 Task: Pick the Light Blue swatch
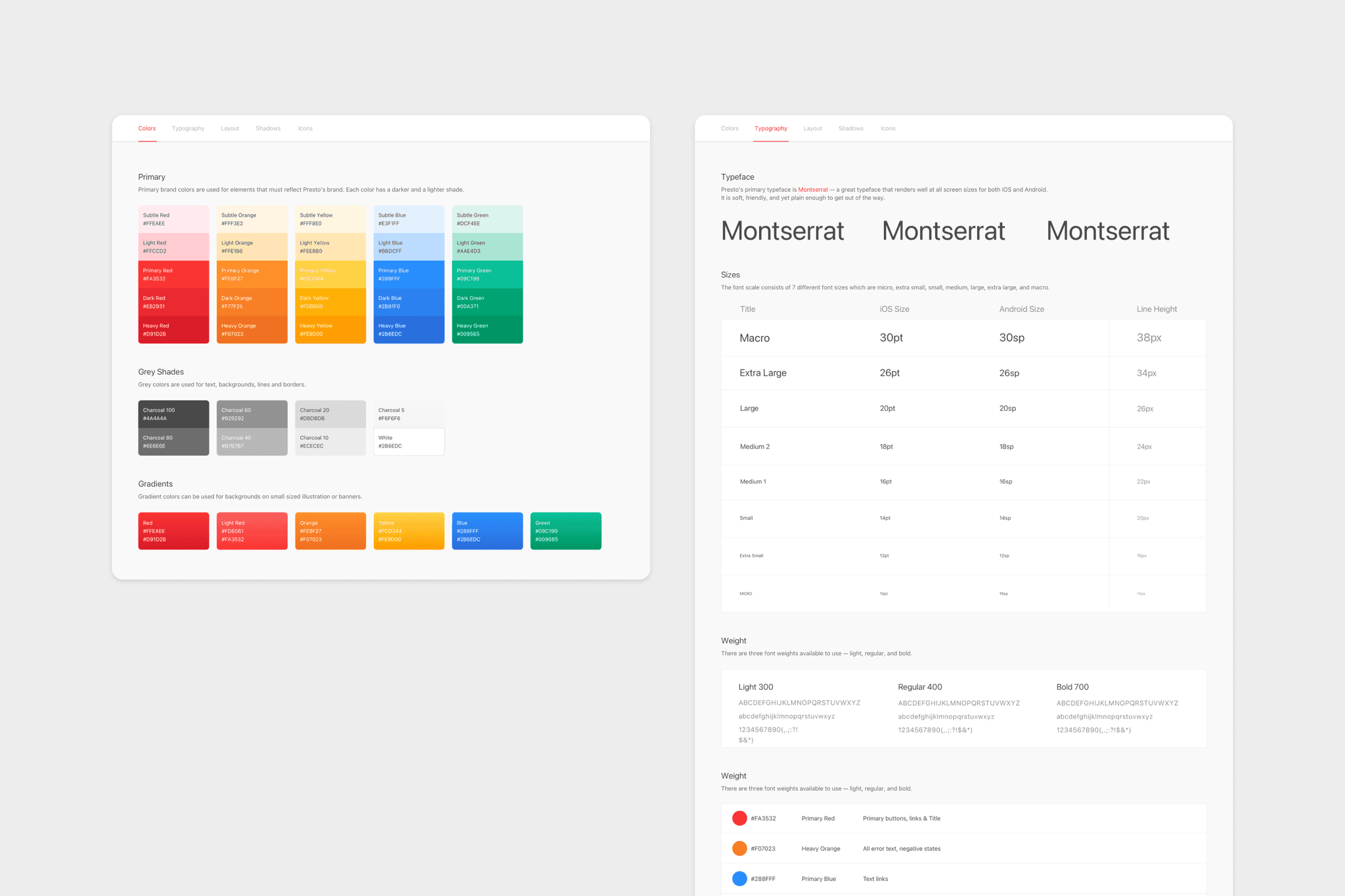pos(409,247)
